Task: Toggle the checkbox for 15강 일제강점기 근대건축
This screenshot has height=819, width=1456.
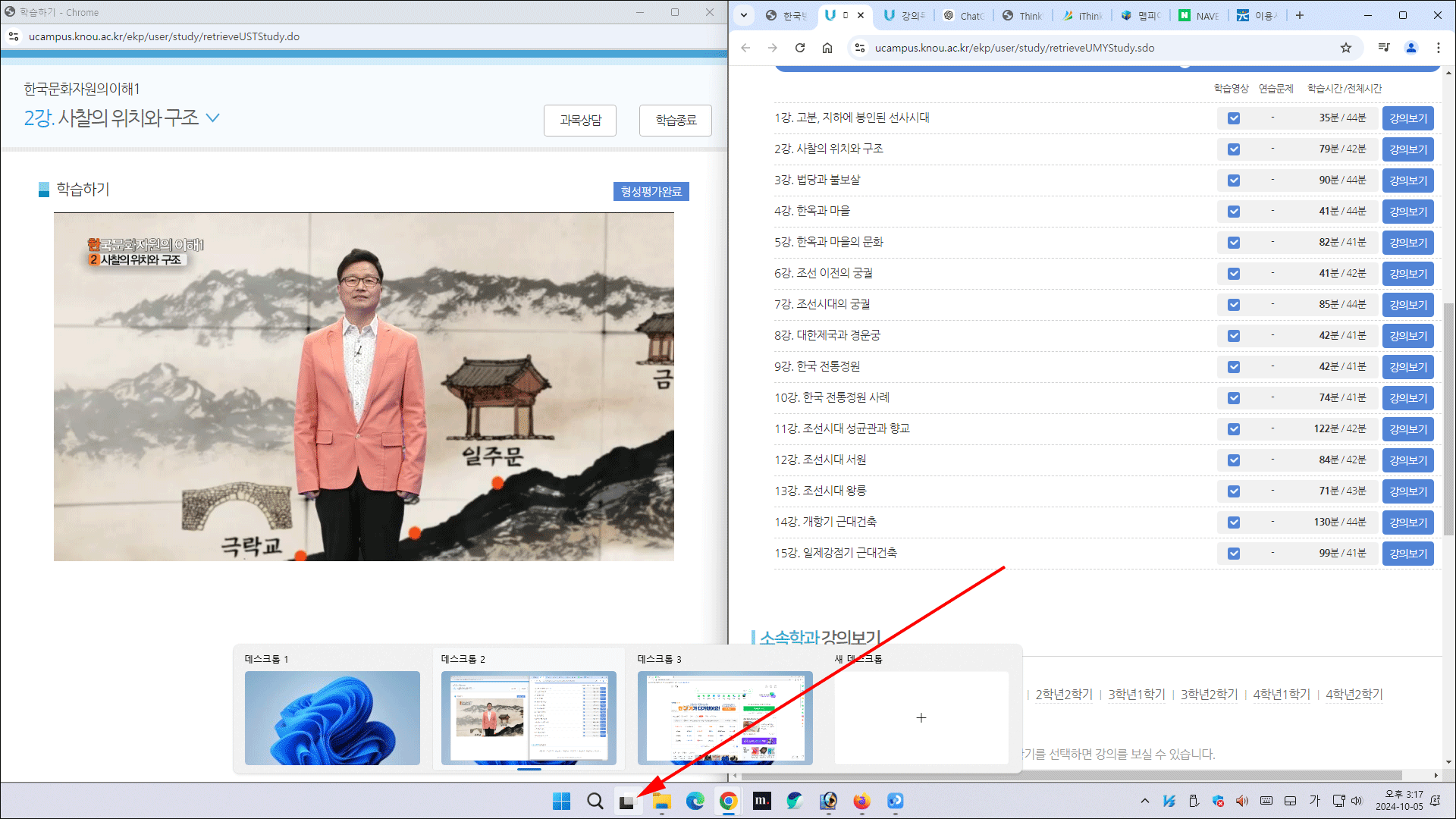Action: tap(1234, 554)
